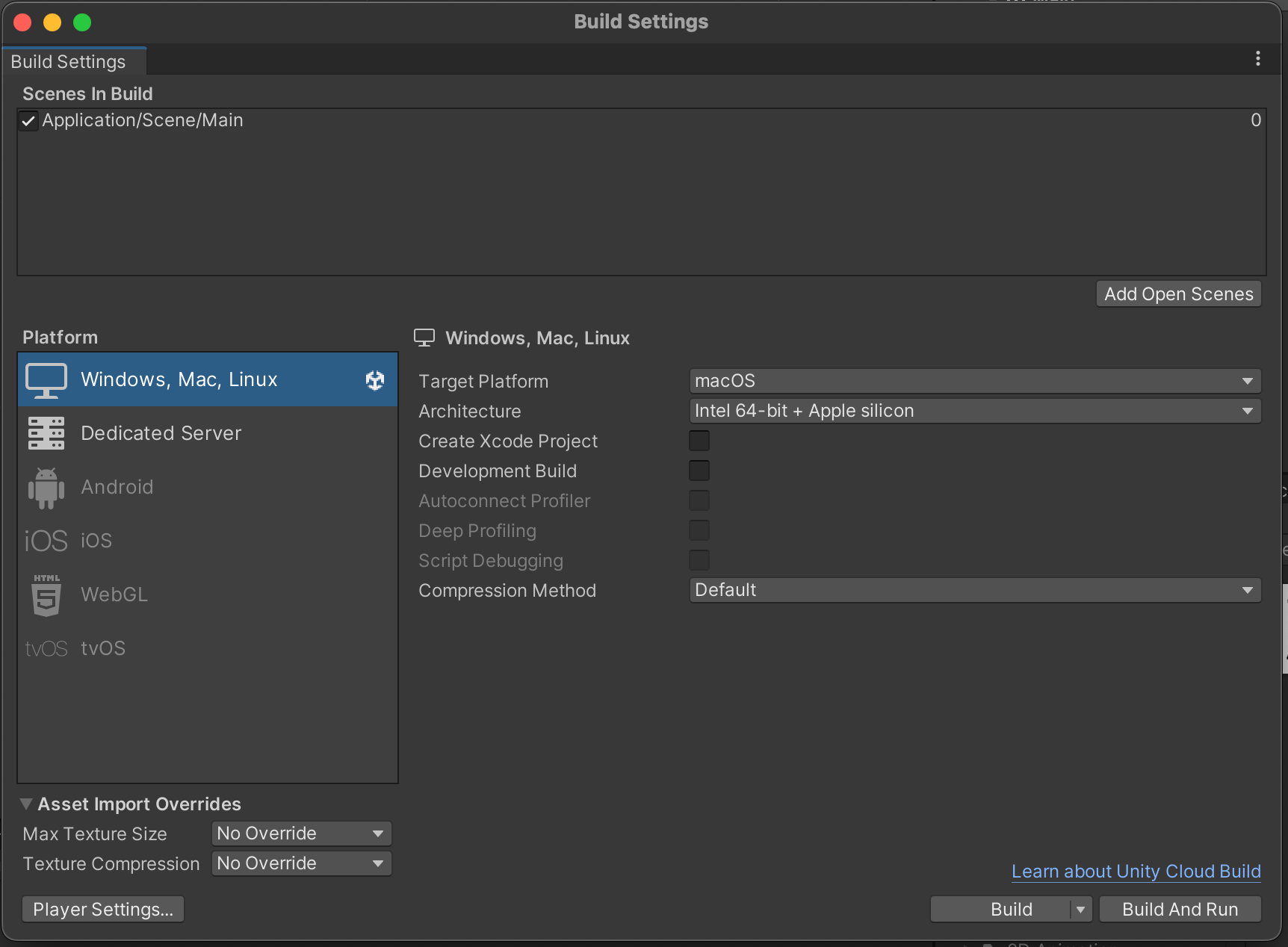Click Add Open Scenes button
The height and width of the screenshot is (947, 1288).
pyautogui.click(x=1179, y=294)
